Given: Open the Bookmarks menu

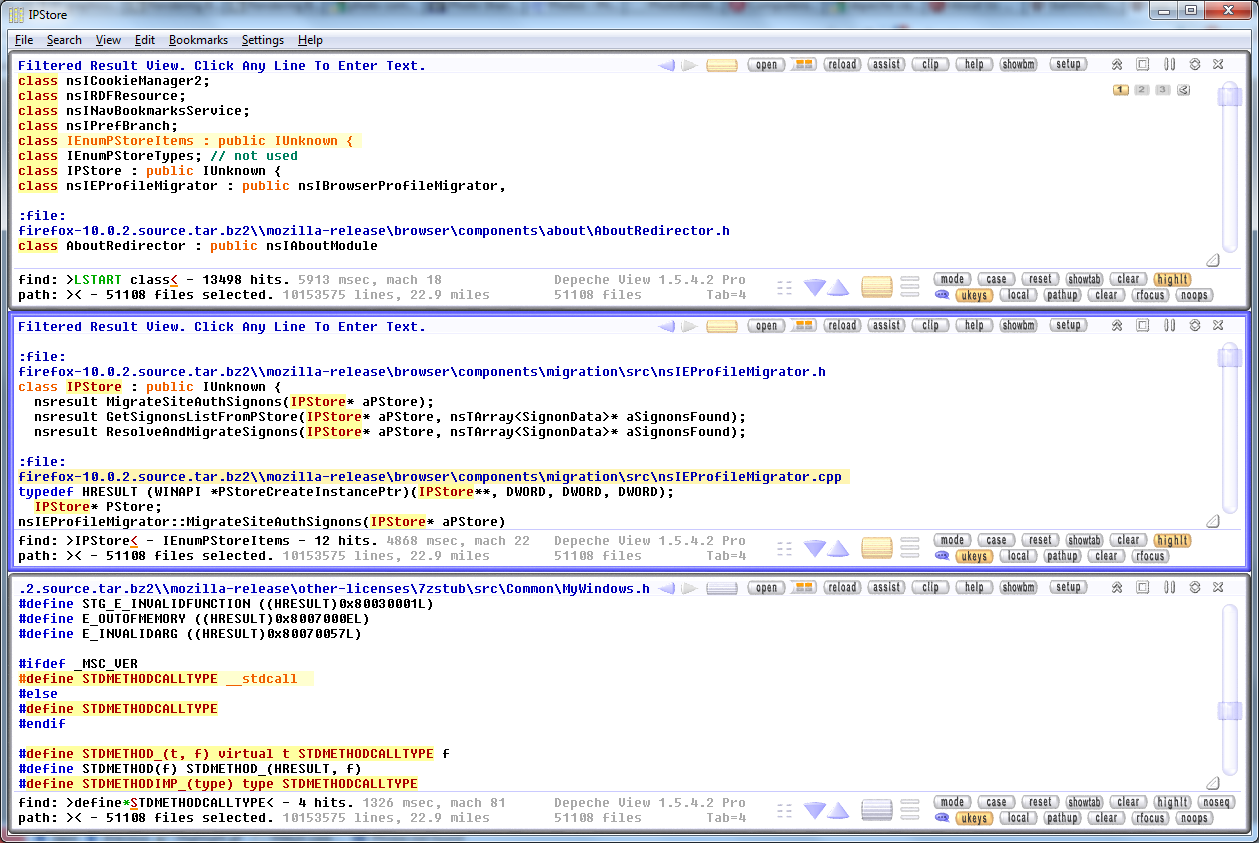Looking at the screenshot, I should (198, 40).
